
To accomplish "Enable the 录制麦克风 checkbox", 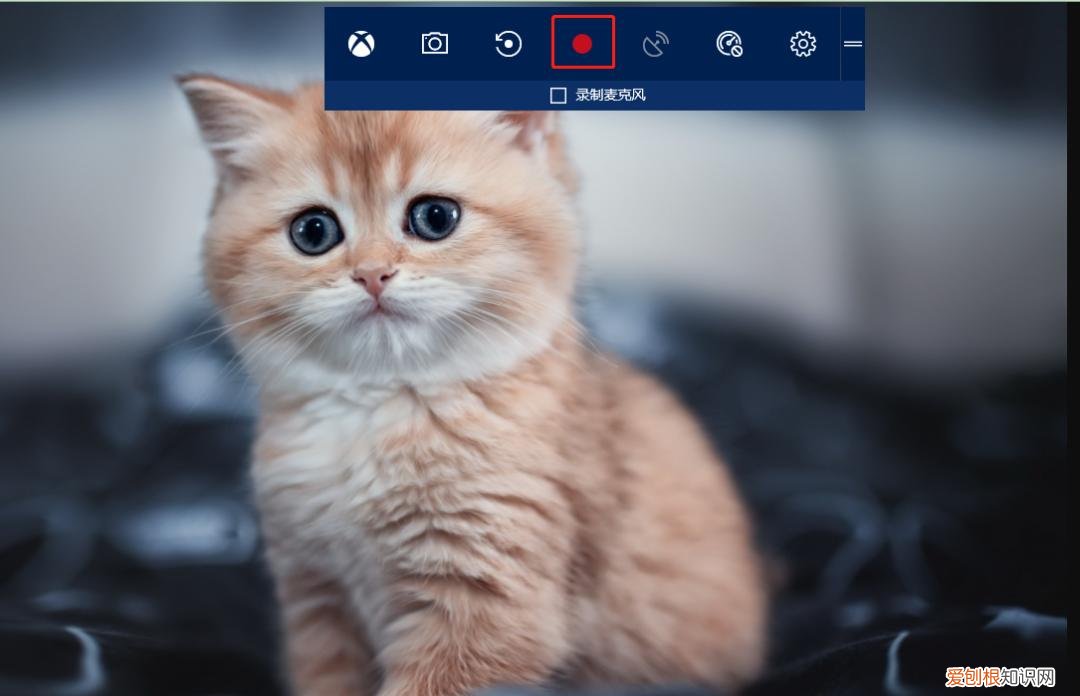I will pyautogui.click(x=557, y=93).
